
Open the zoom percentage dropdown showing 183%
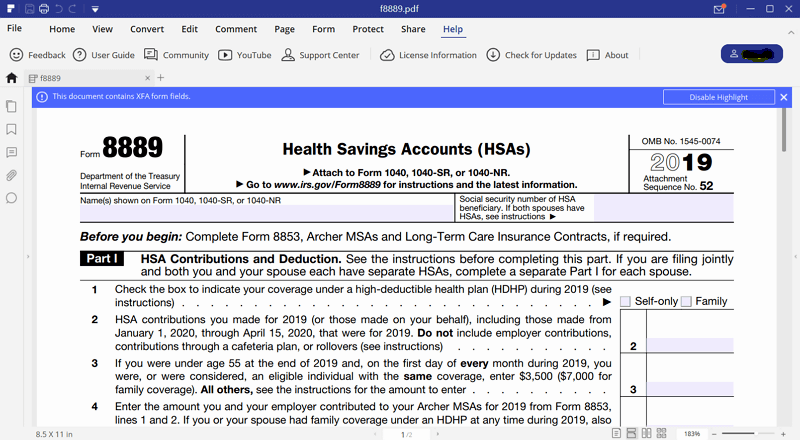[x=693, y=433]
